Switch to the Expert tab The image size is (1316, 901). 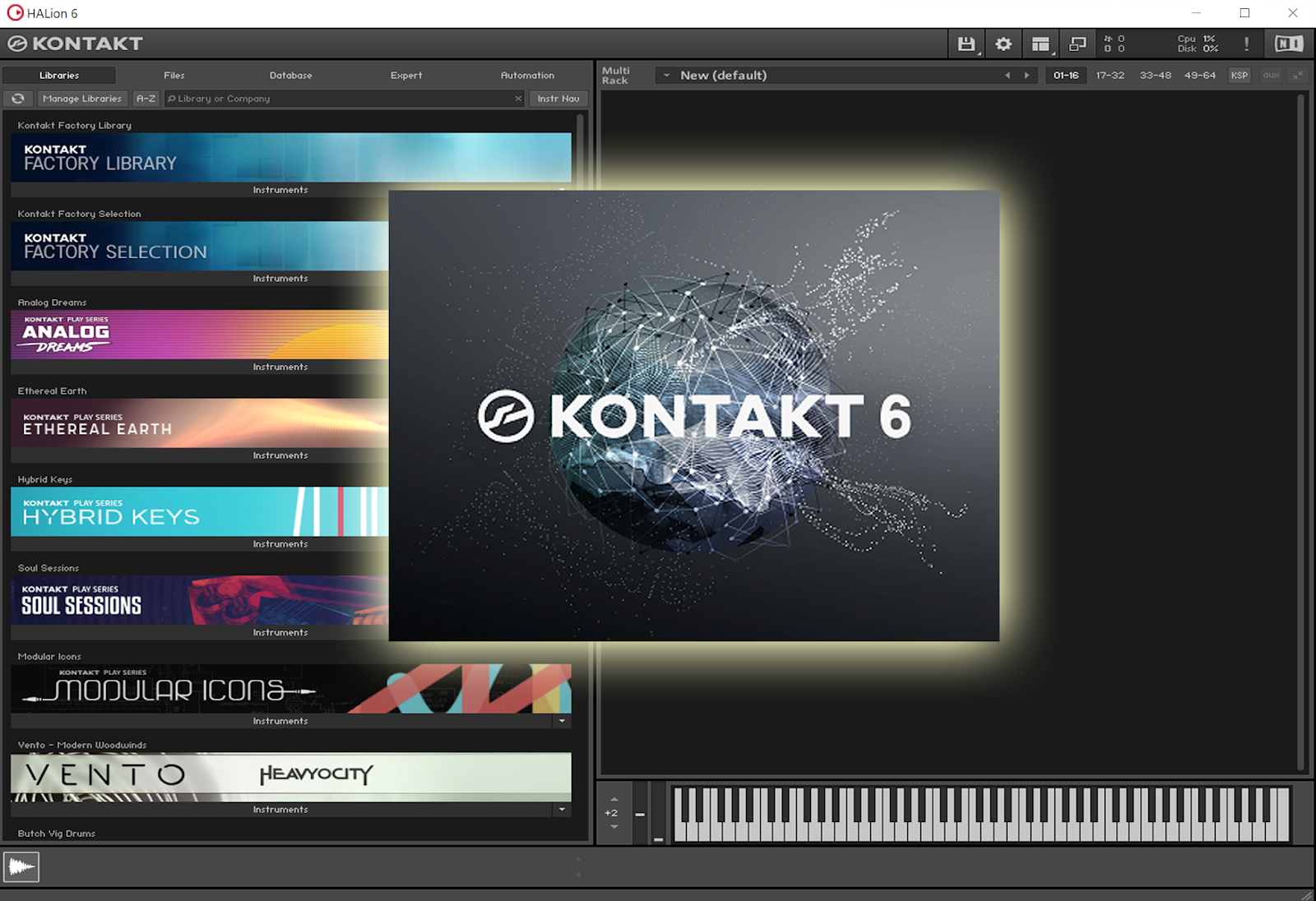click(x=406, y=76)
